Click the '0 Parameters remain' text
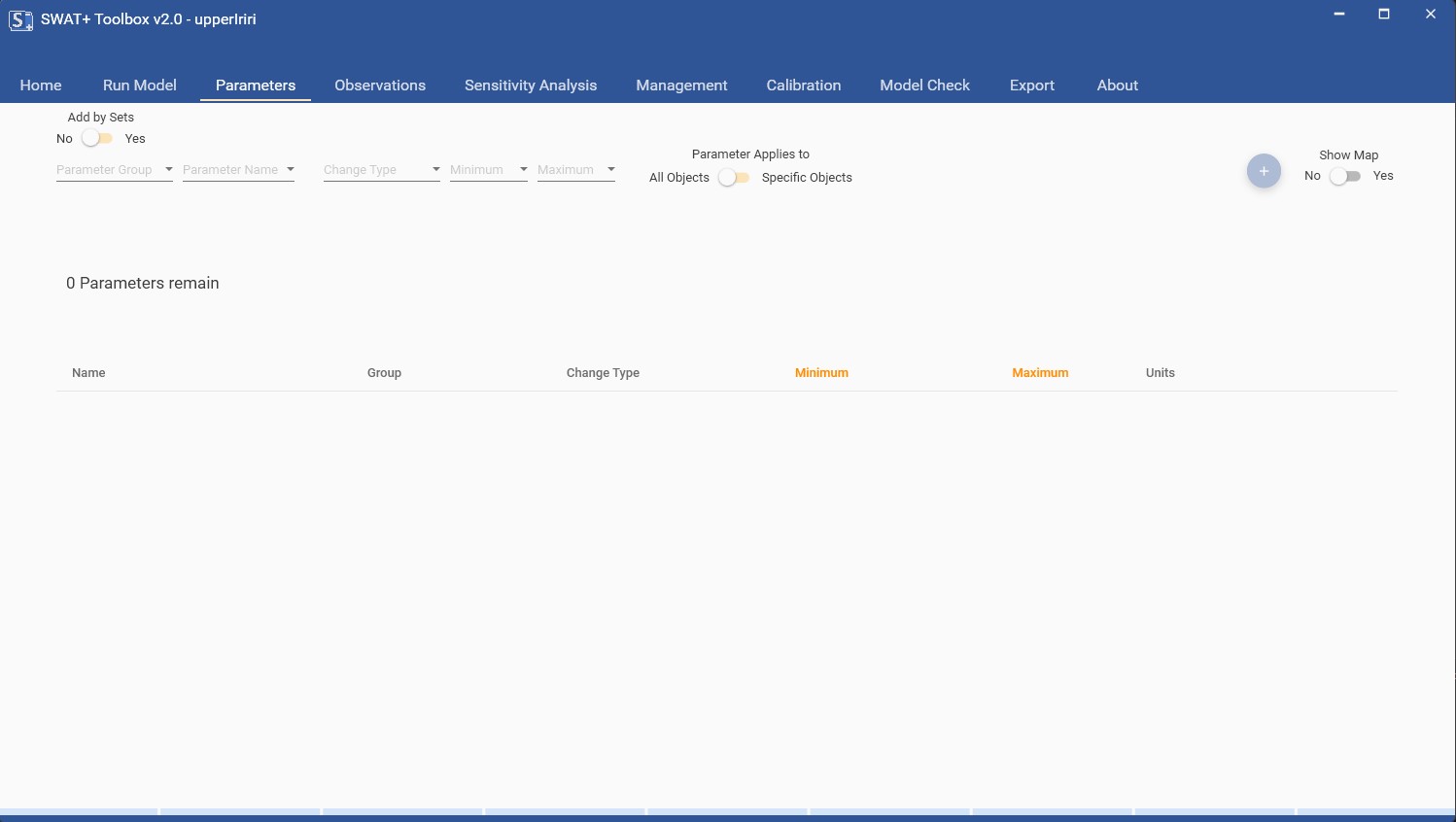 click(143, 284)
